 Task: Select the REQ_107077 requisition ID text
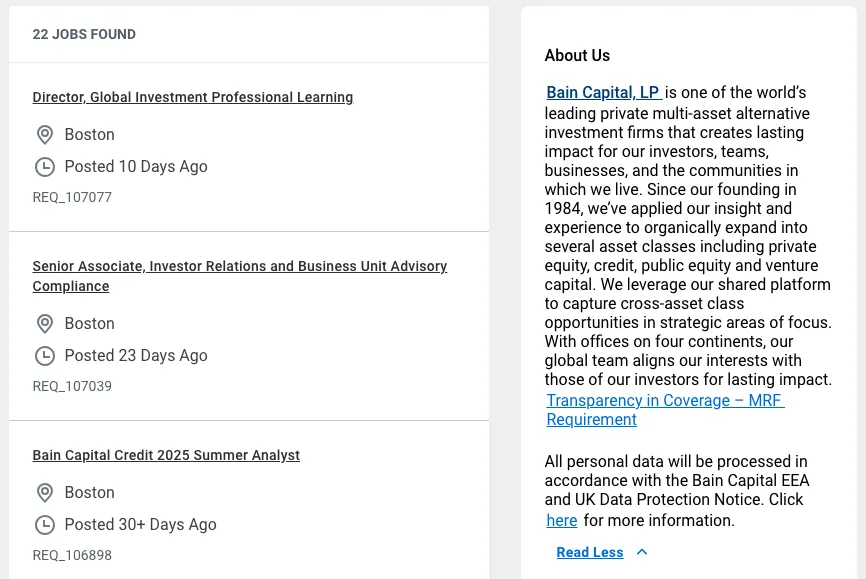point(72,197)
